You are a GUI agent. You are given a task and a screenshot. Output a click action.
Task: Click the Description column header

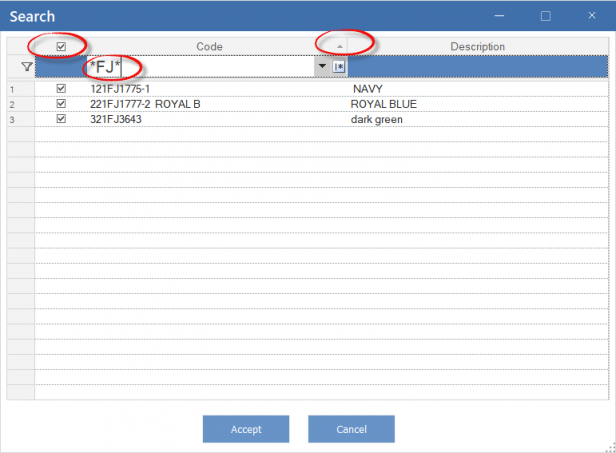pos(477,46)
